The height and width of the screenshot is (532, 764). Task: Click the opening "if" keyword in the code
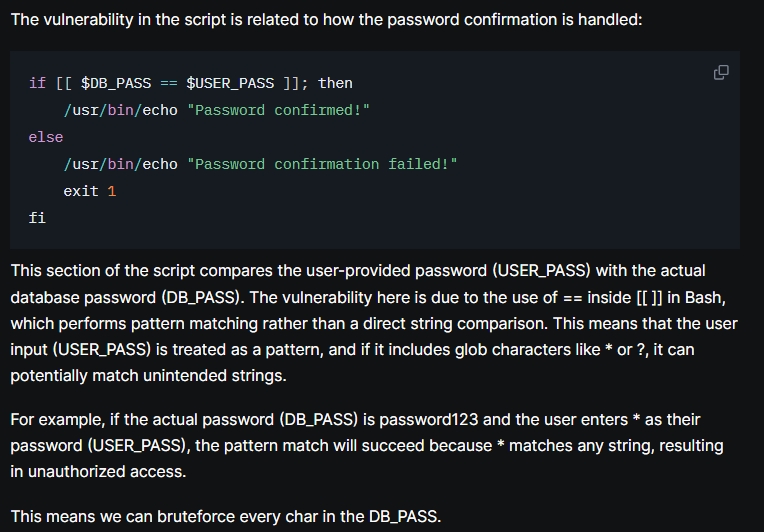coord(37,83)
